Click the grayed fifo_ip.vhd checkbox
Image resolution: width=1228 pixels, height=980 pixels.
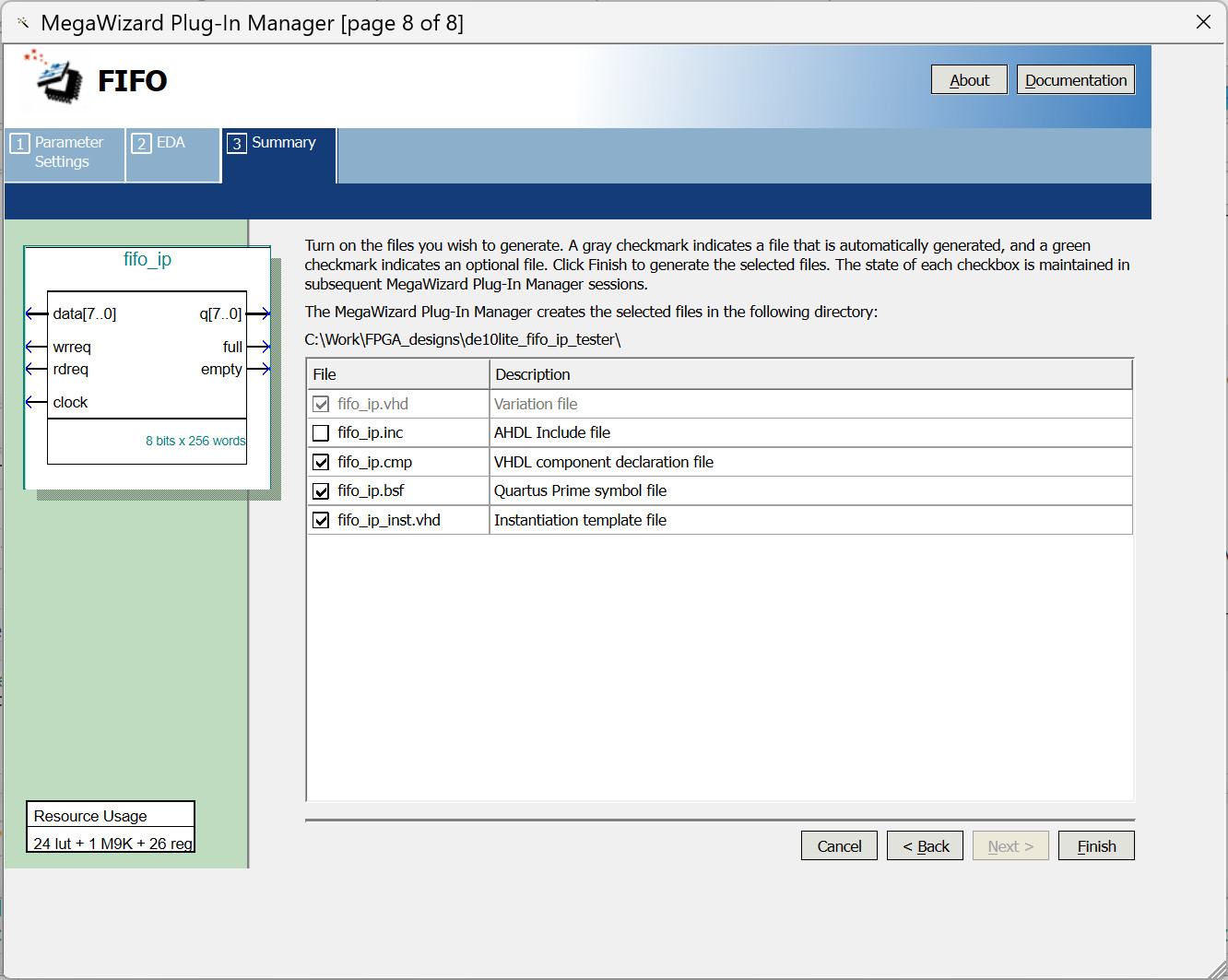point(321,404)
